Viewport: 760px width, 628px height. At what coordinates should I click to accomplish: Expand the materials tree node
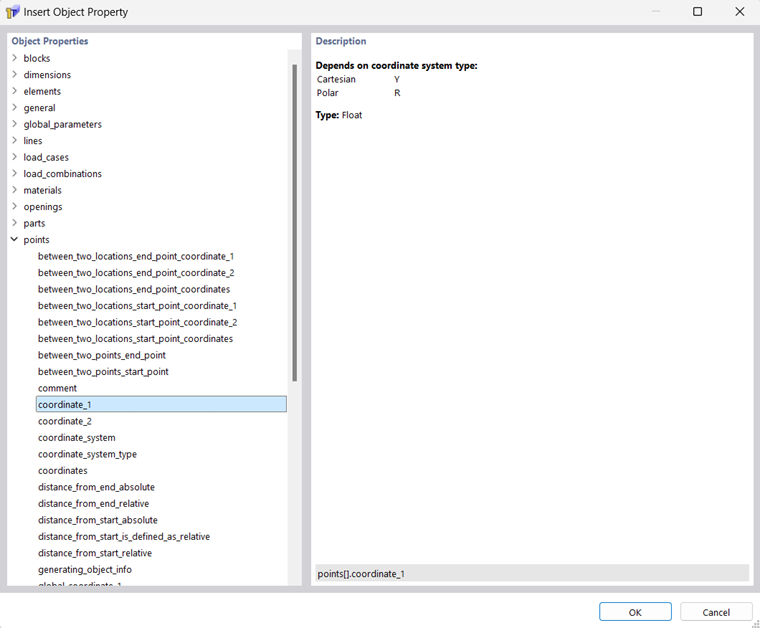click(15, 189)
